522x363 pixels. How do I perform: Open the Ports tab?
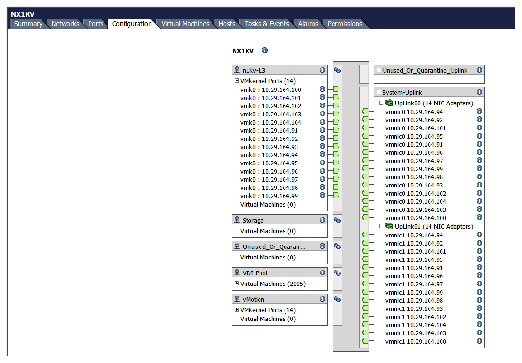96,24
